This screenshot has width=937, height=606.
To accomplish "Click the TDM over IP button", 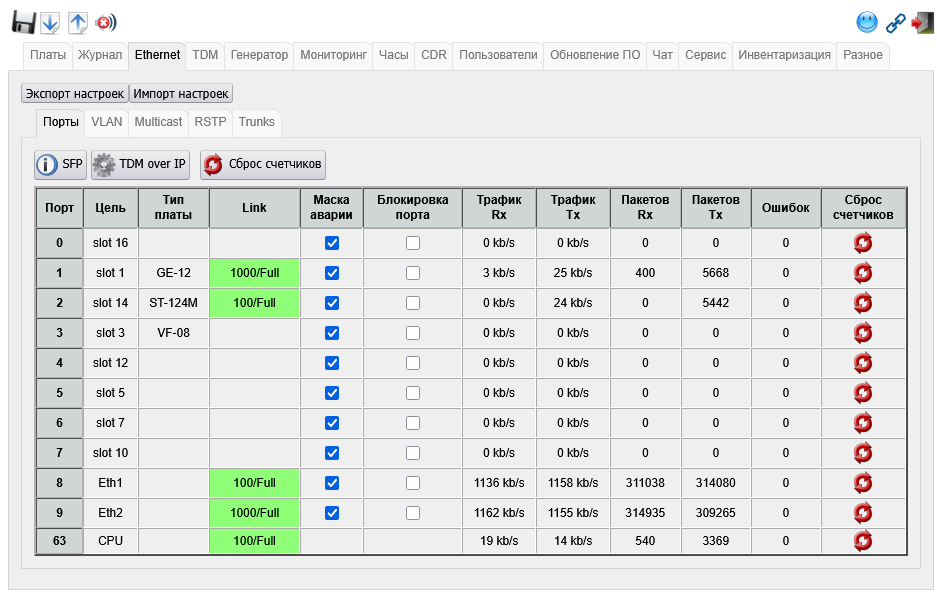I will click(140, 164).
